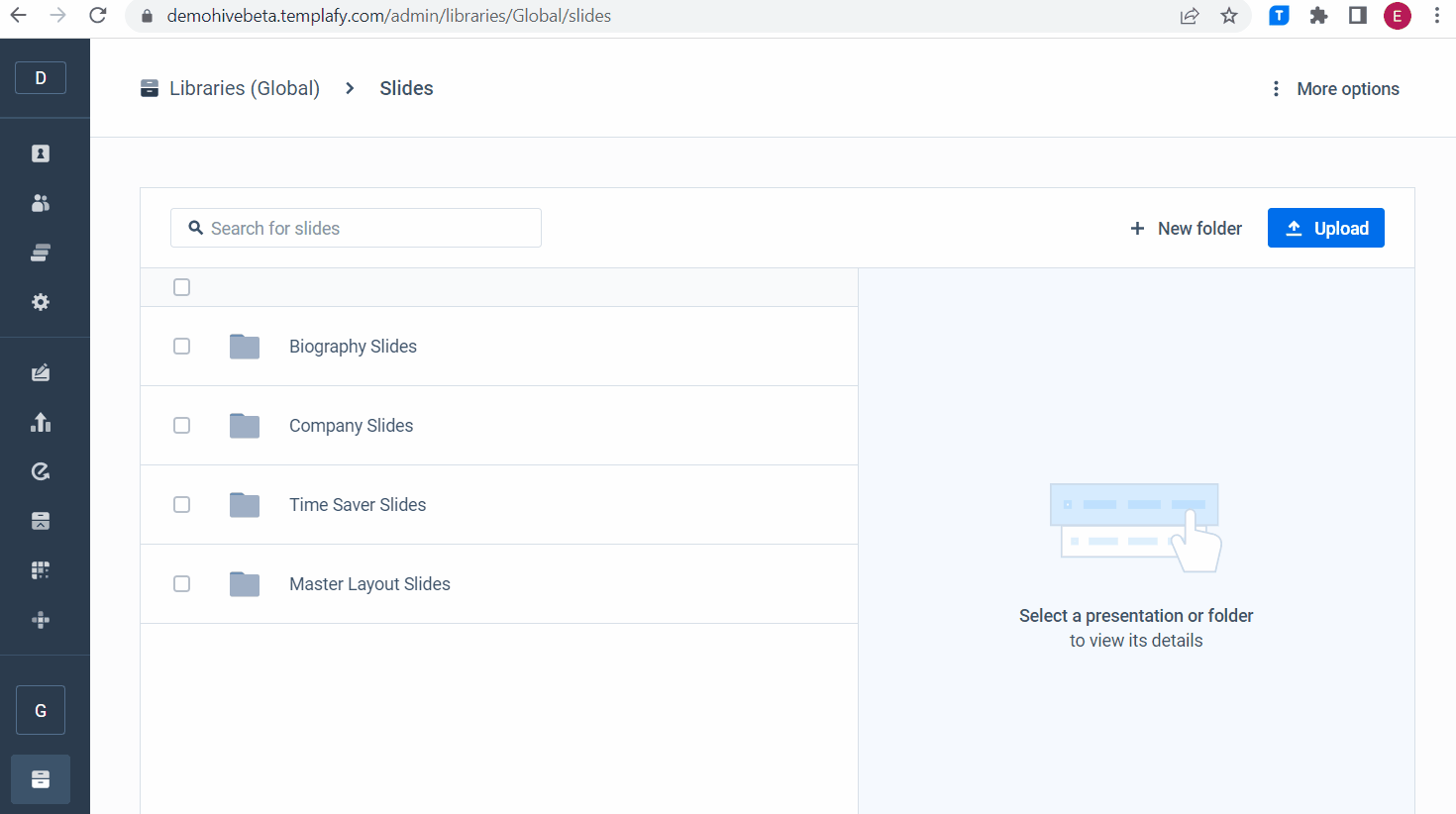
Task: Select the highlighted libraries icon at sidebar bottom
Action: point(41,779)
